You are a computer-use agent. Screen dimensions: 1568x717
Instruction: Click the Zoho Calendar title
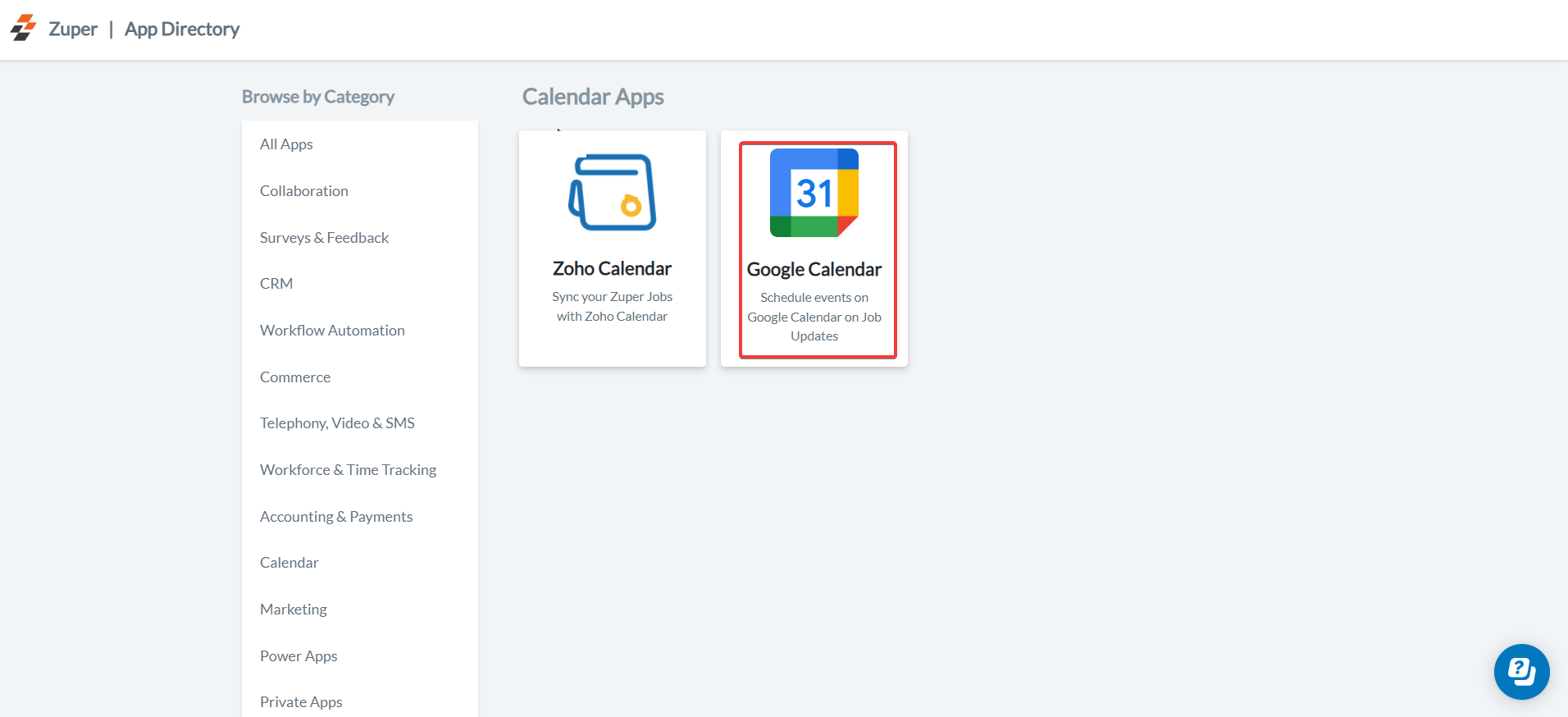612,269
